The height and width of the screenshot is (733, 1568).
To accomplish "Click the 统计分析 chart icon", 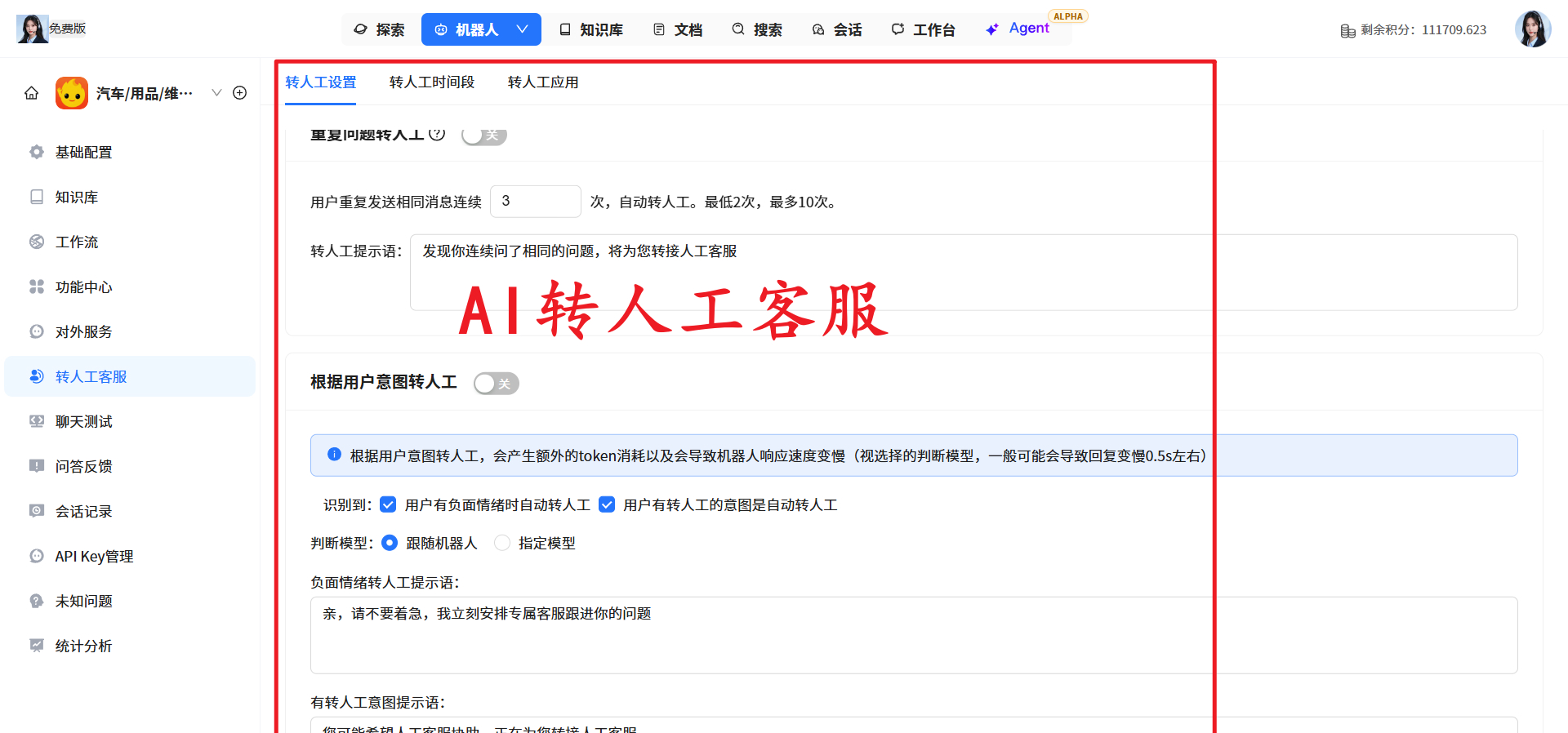I will coord(37,646).
